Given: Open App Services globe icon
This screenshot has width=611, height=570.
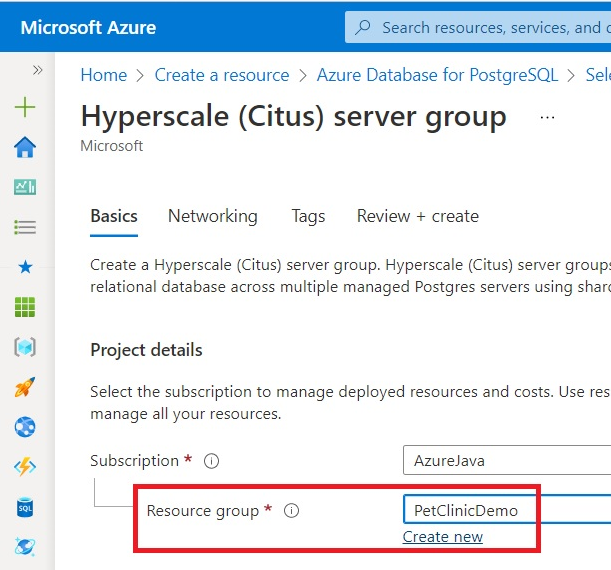Looking at the screenshot, I should click(x=25, y=427).
